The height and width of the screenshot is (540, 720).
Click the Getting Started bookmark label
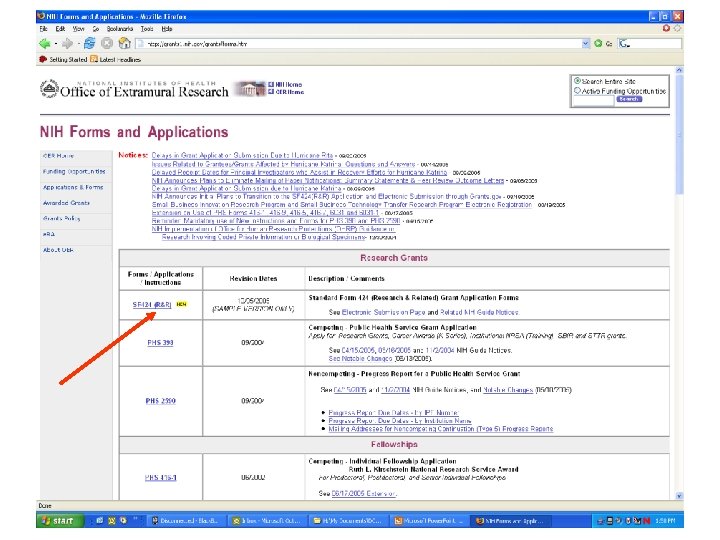pos(68,60)
